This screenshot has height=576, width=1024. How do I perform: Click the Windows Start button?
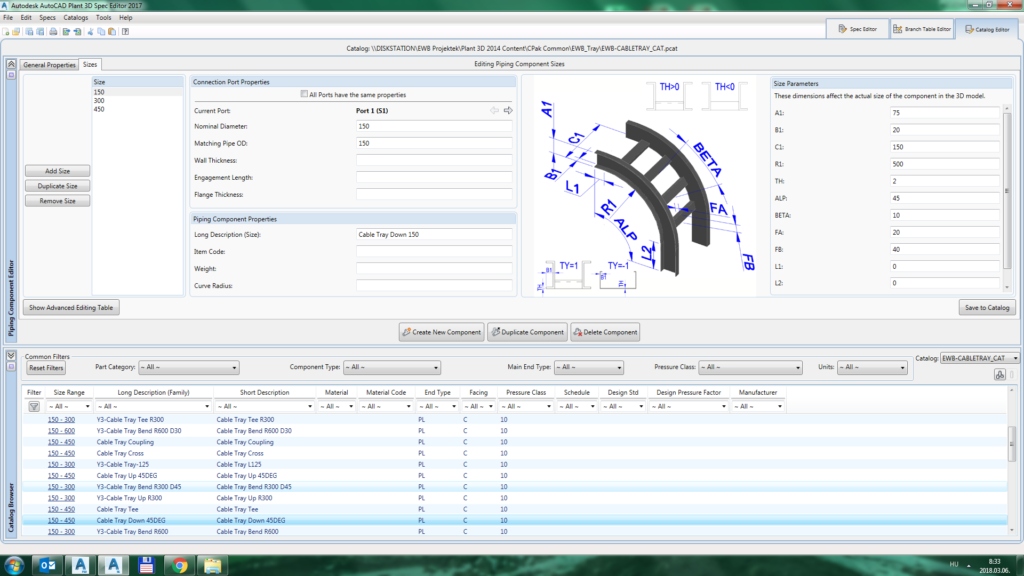tap(14, 565)
